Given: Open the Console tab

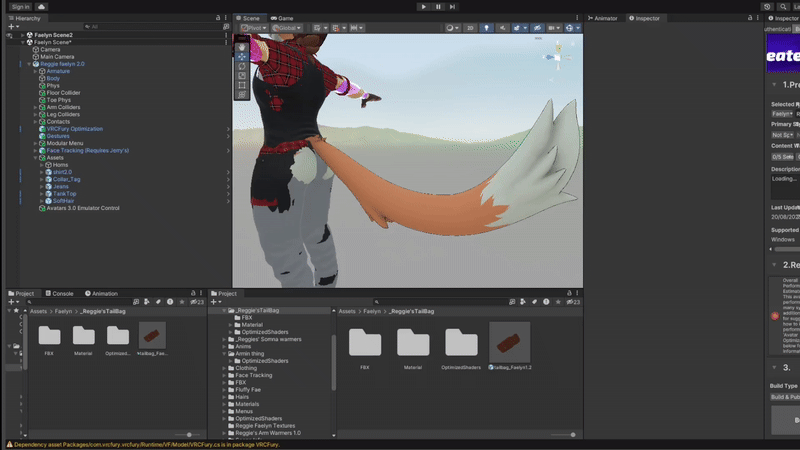Looking at the screenshot, I should [60, 293].
